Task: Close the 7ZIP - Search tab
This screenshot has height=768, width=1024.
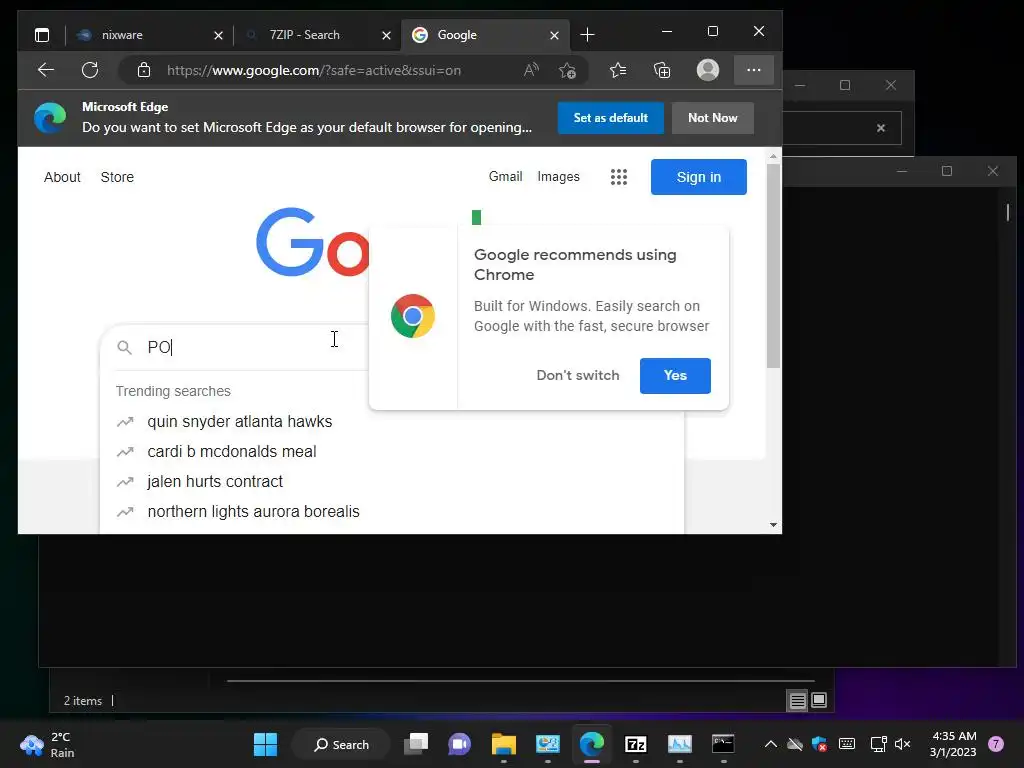Action: click(386, 35)
